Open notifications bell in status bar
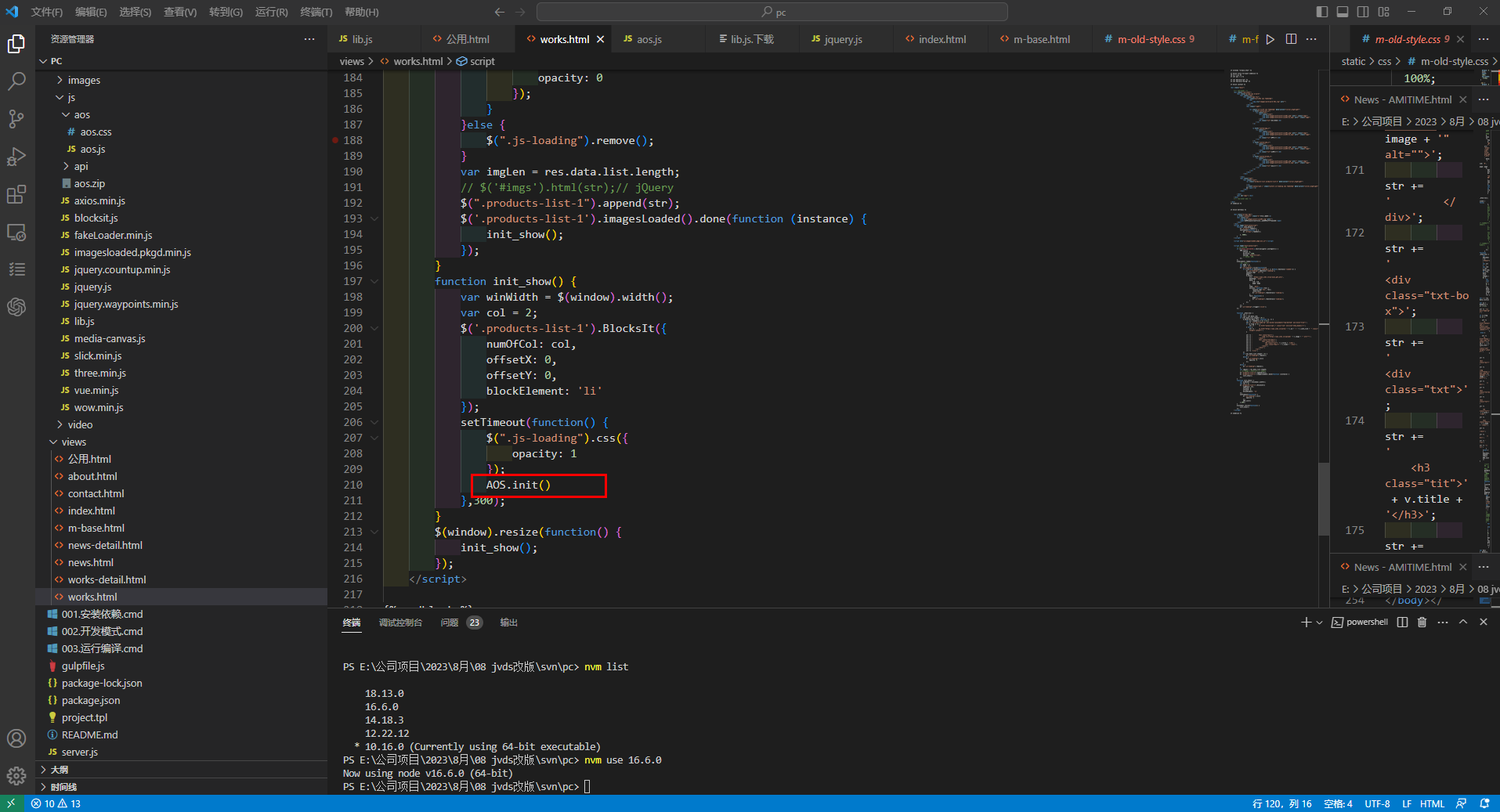 pos(1484,803)
